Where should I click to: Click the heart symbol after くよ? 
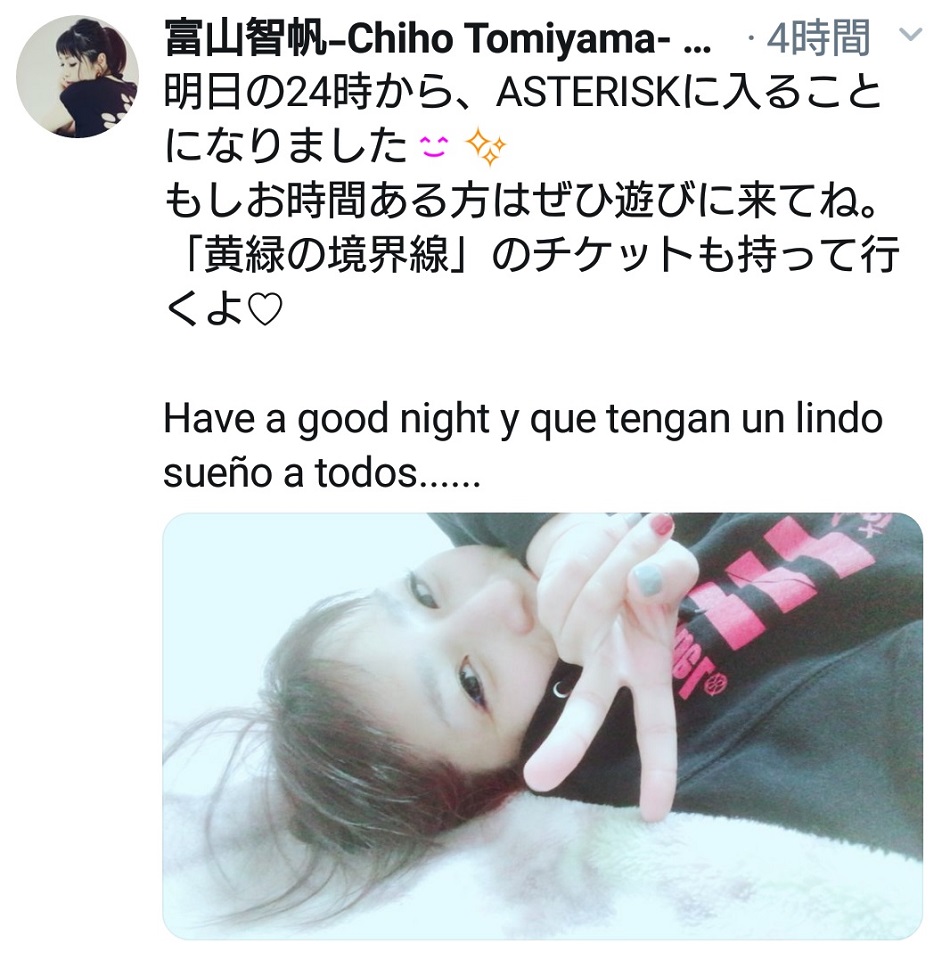pos(266,310)
